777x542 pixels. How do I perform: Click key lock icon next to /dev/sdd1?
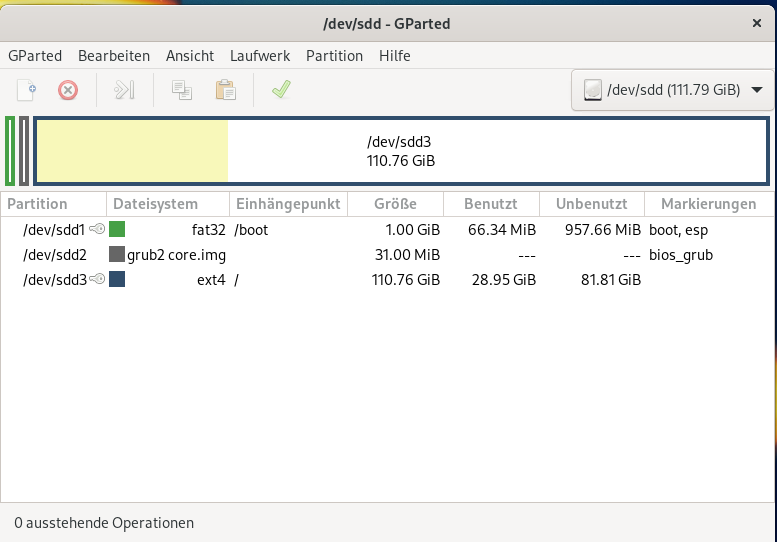(x=97, y=229)
